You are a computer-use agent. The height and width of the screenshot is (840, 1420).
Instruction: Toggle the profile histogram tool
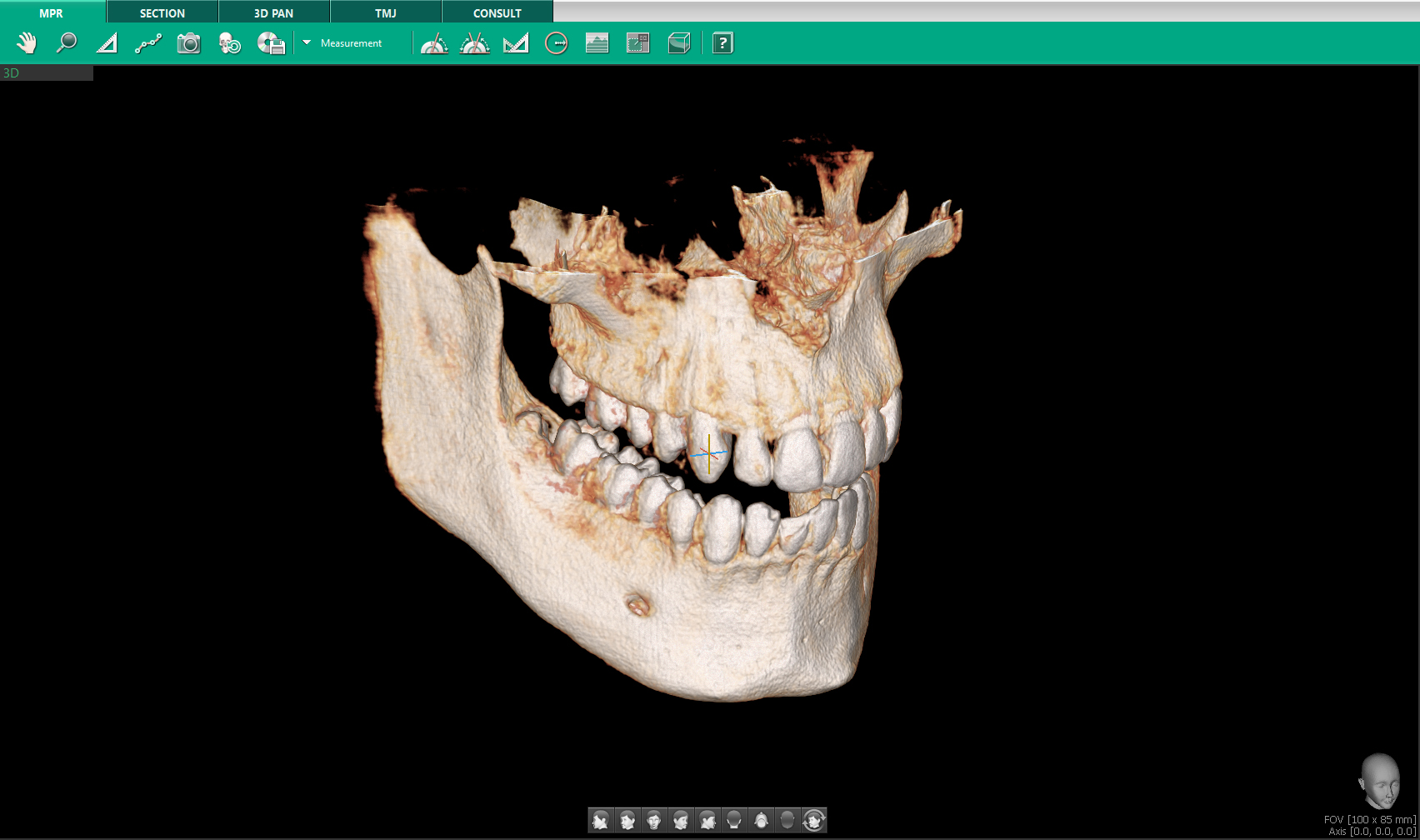click(x=597, y=43)
